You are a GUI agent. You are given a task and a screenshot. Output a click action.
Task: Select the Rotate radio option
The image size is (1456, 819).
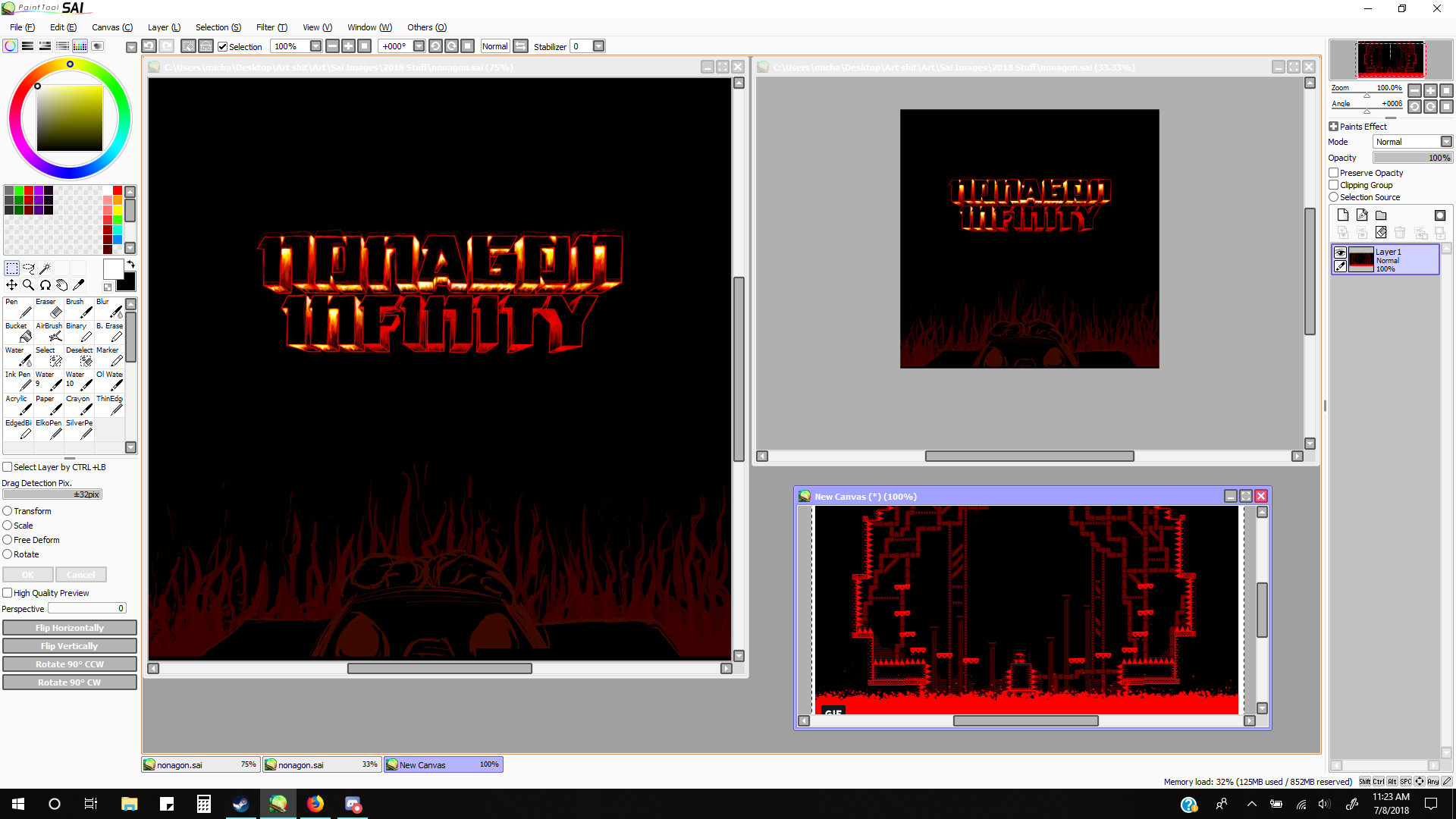click(8, 554)
